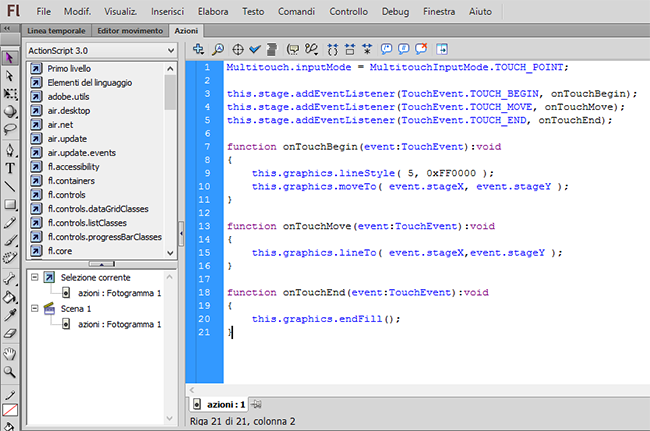
Task: Select the Text tool
Action: point(10,168)
